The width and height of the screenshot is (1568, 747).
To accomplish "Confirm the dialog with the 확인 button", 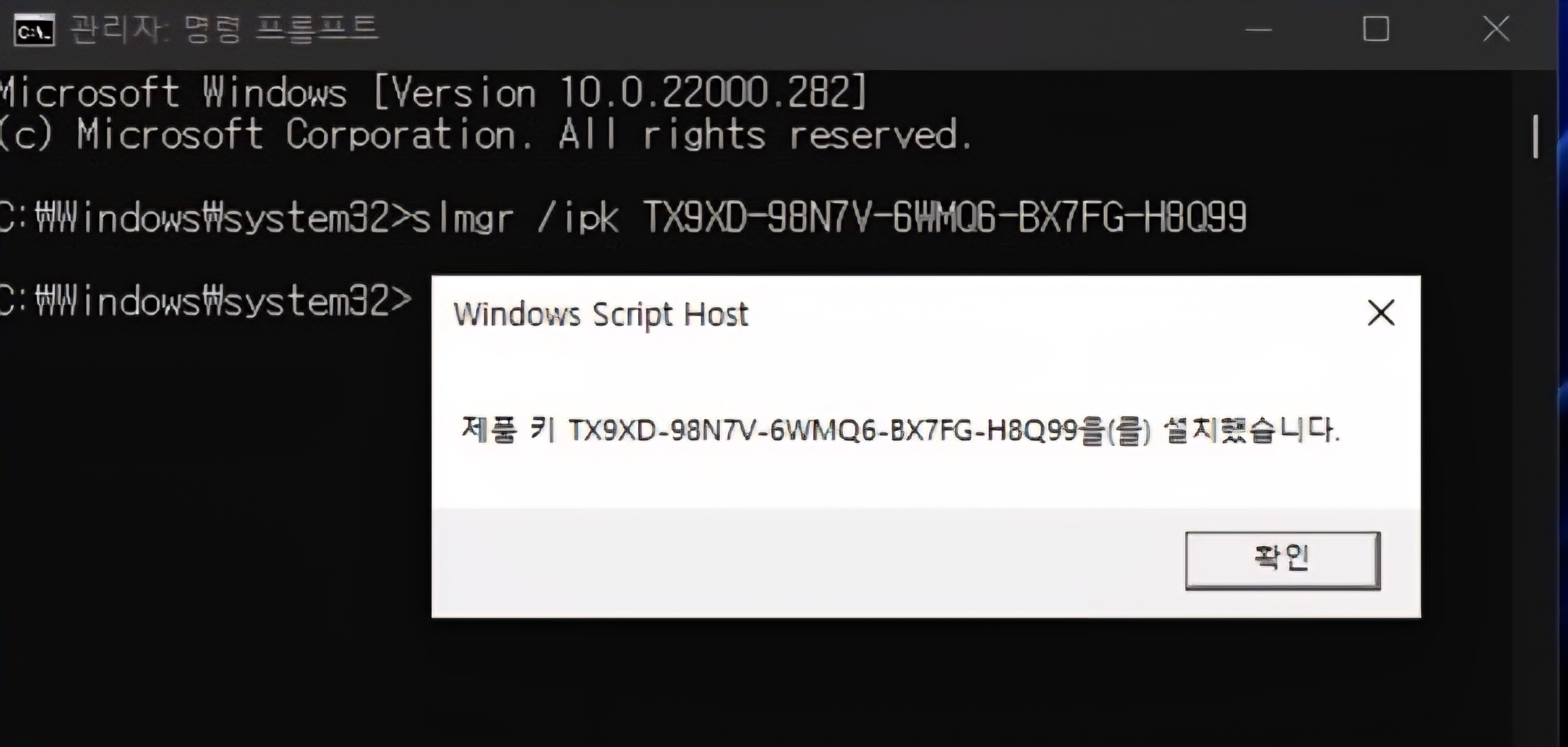I will [1282, 560].
